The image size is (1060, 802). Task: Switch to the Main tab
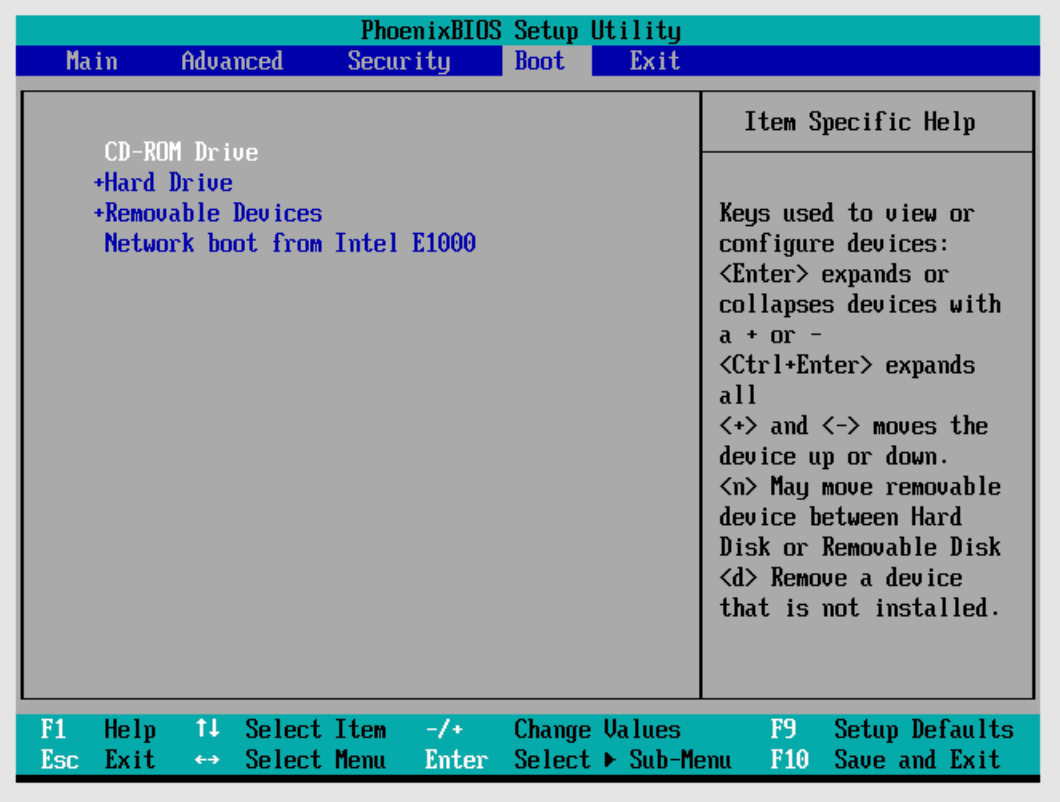click(x=91, y=61)
